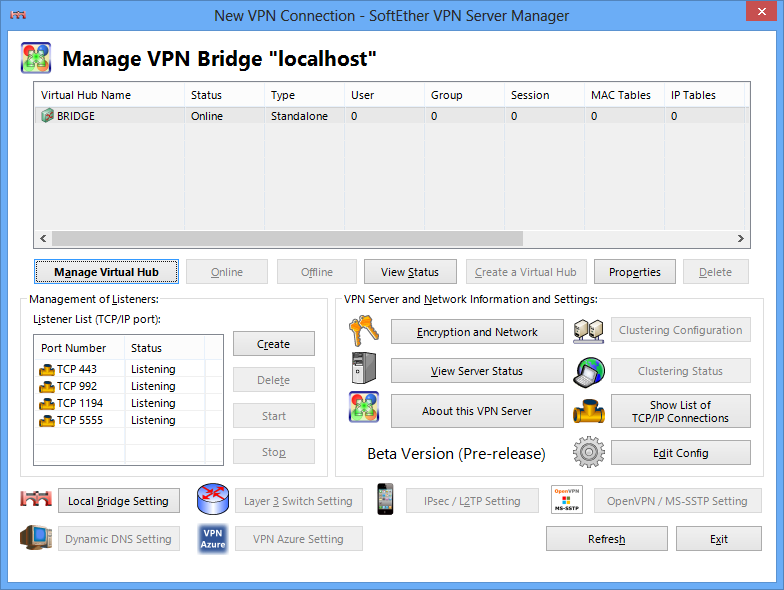Open Manage Virtual Hub
Screen dimensions: 784x590
point(106,272)
